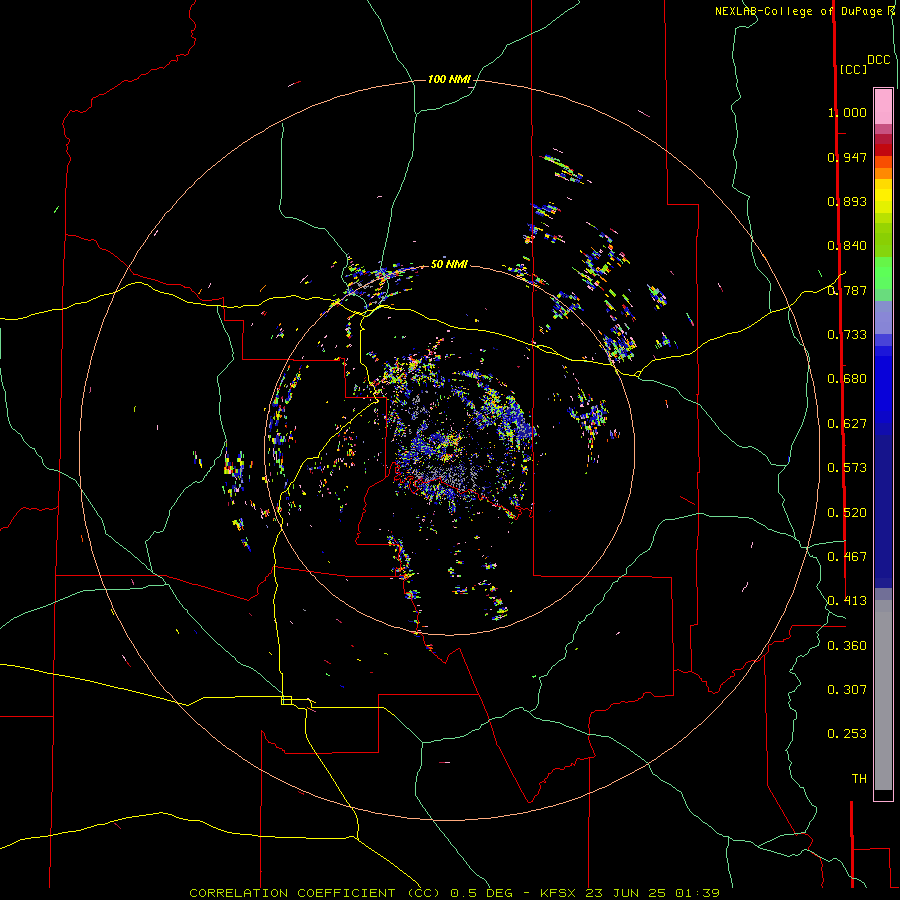Click the 0.787 color scale value
The width and height of the screenshot is (900, 900).
point(847,290)
